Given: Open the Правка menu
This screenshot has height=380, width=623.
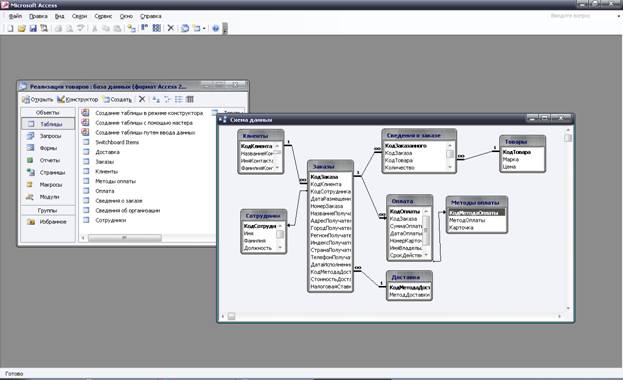Looking at the screenshot, I should tap(38, 16).
